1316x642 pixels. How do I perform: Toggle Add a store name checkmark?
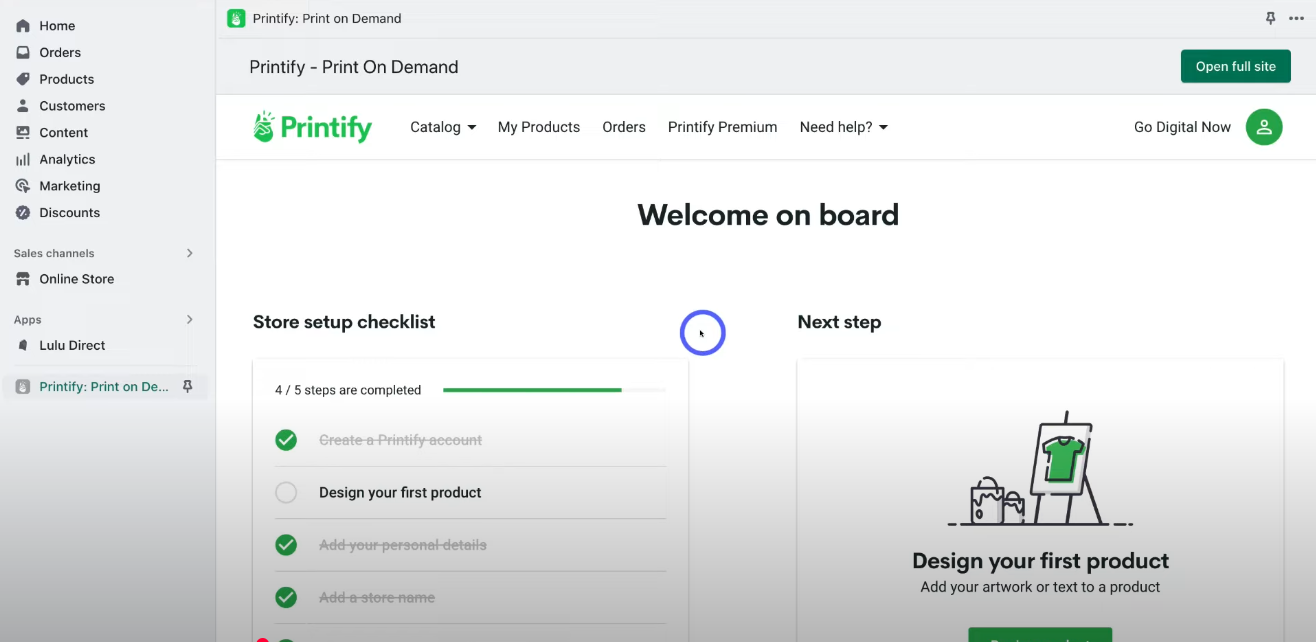point(286,597)
